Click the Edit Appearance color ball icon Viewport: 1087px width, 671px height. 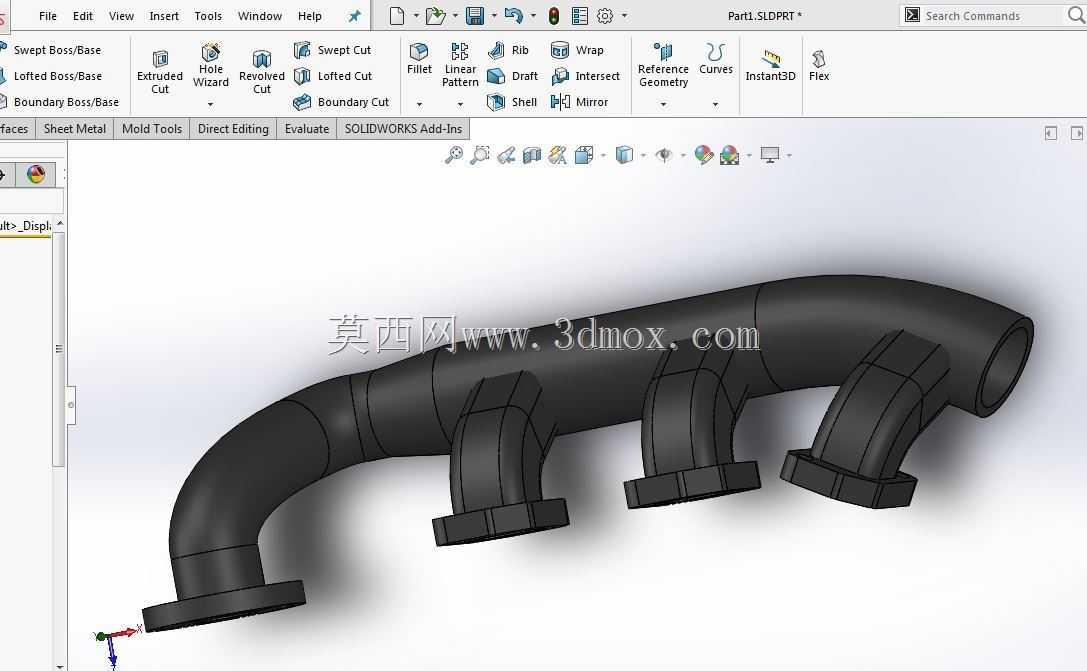click(x=704, y=155)
